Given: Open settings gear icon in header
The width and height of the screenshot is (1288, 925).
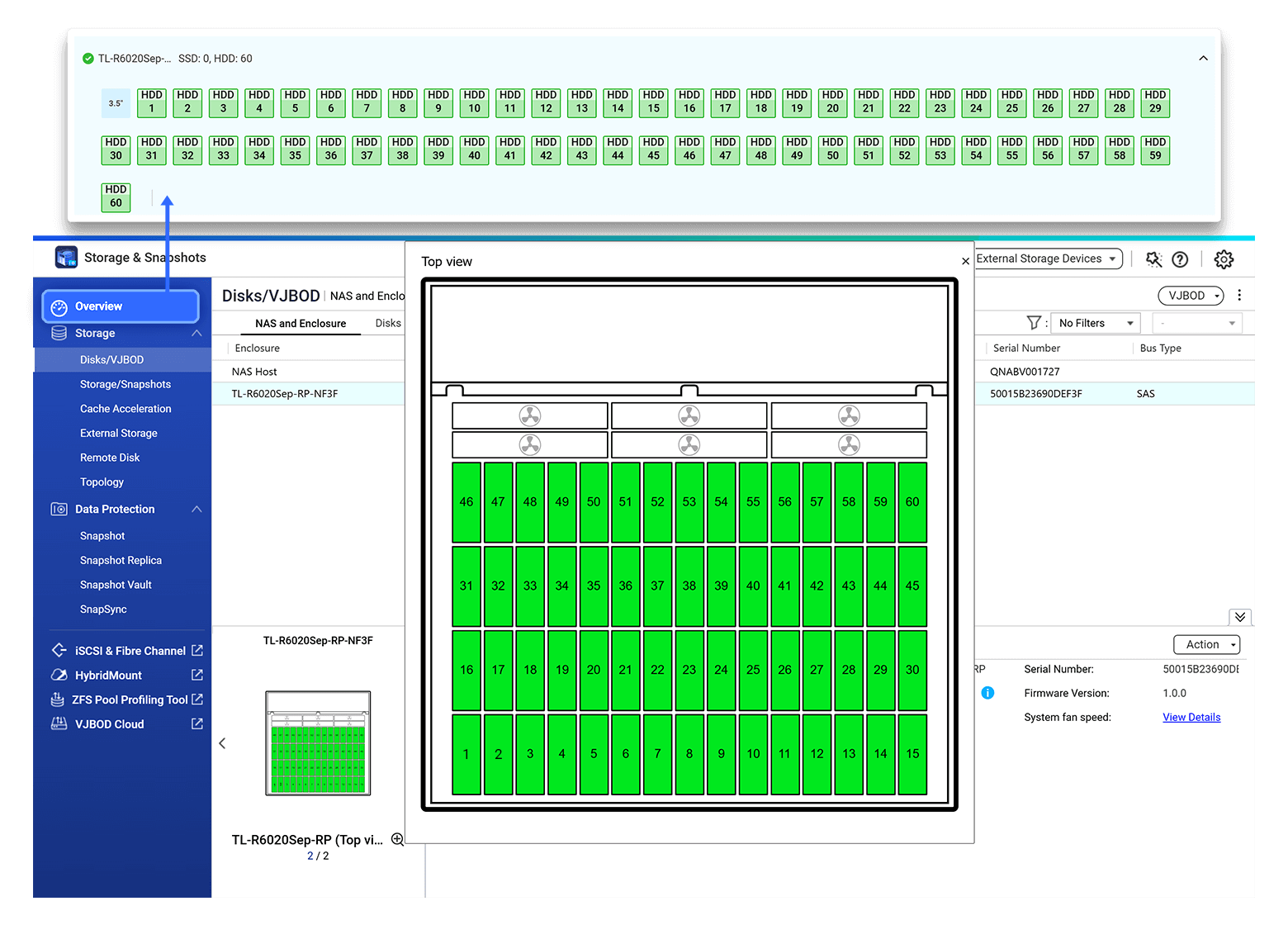Looking at the screenshot, I should (x=1224, y=259).
